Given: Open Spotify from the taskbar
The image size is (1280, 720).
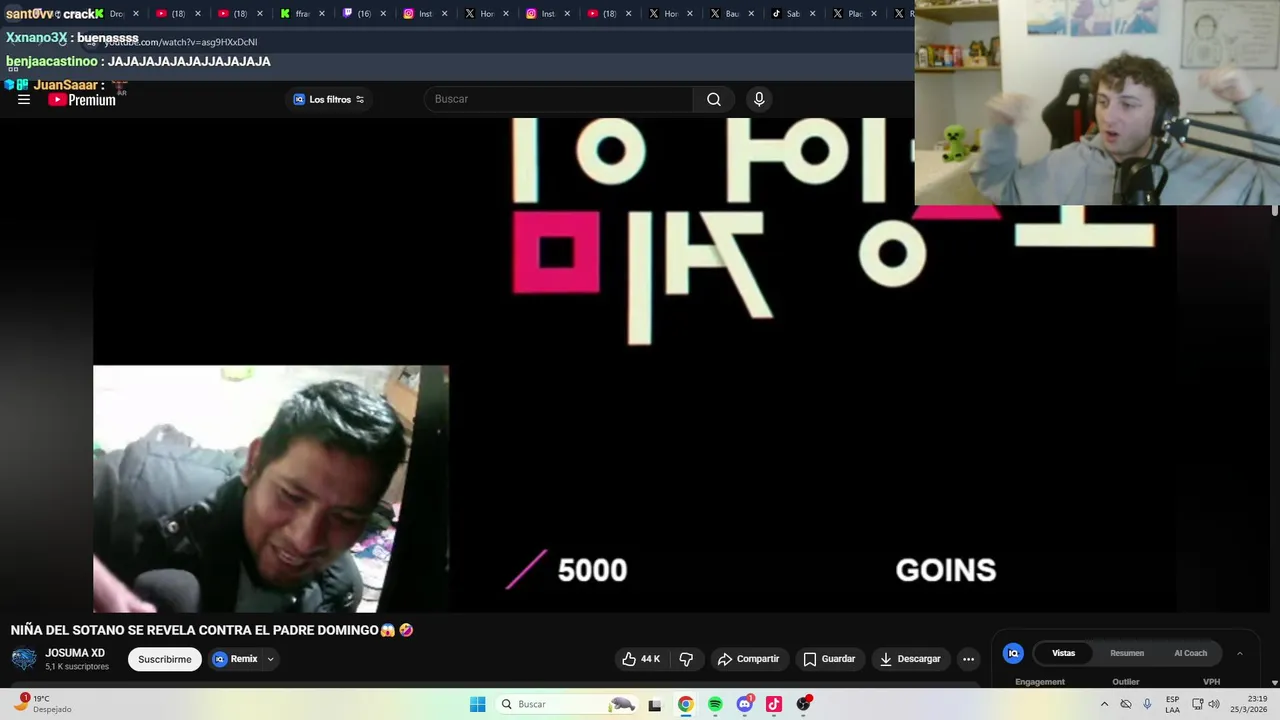Looking at the screenshot, I should point(715,704).
